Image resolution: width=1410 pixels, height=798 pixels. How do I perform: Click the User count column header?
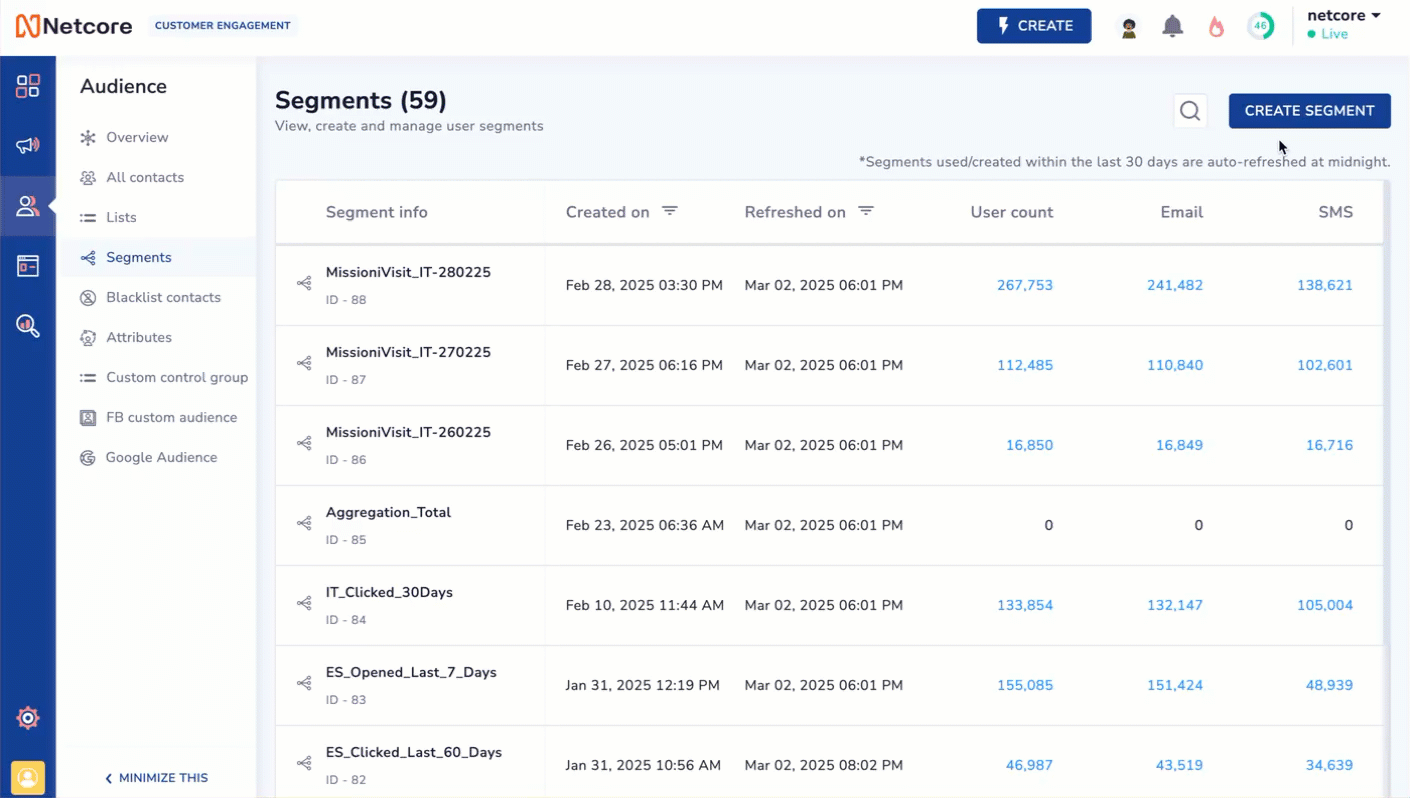[1011, 212]
